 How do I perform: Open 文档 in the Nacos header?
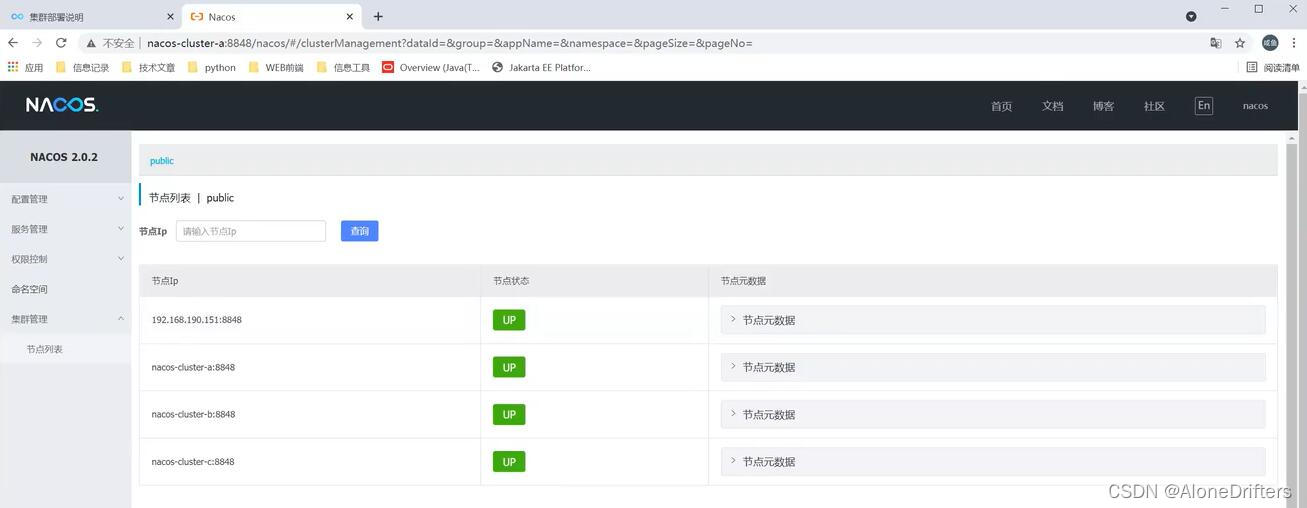coord(1052,106)
